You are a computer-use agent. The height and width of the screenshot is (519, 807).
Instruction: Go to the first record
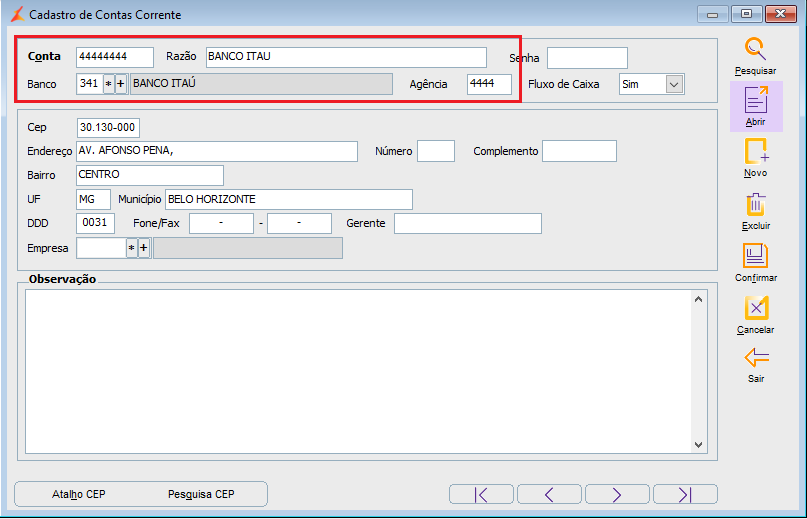481,494
